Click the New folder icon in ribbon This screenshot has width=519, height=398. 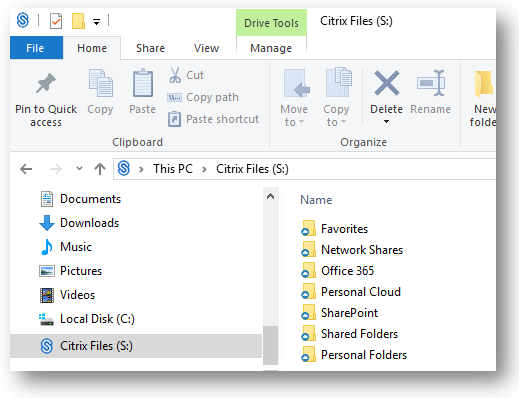click(484, 83)
